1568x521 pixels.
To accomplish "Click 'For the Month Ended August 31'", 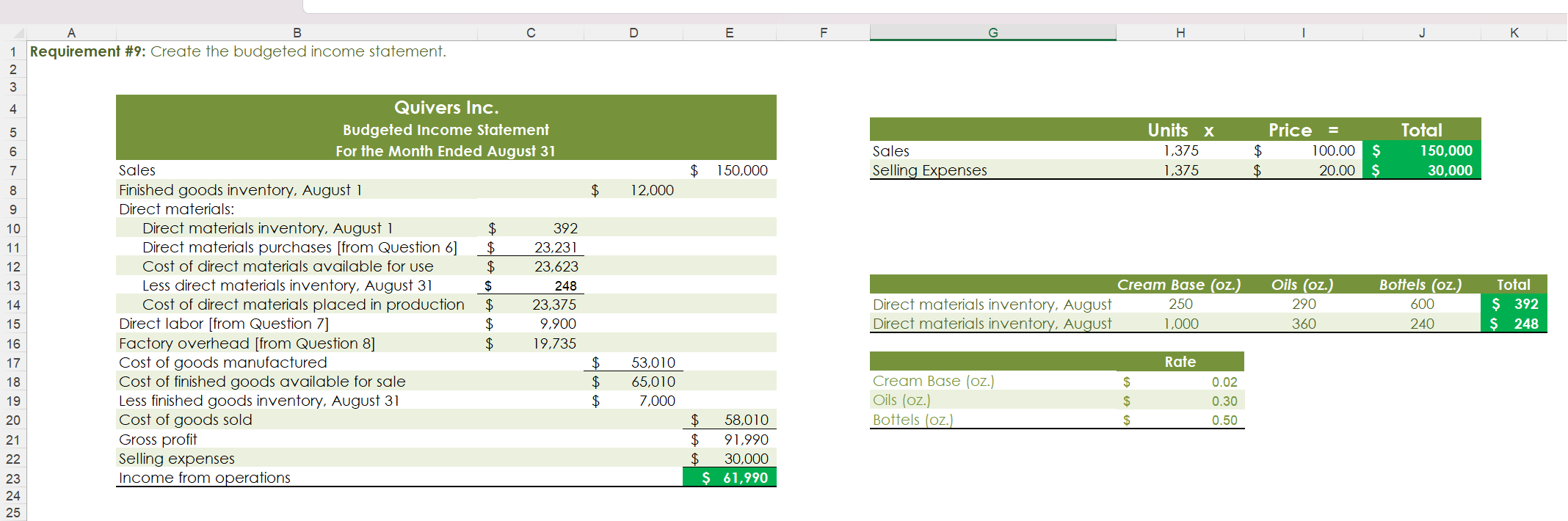I will 446,151.
